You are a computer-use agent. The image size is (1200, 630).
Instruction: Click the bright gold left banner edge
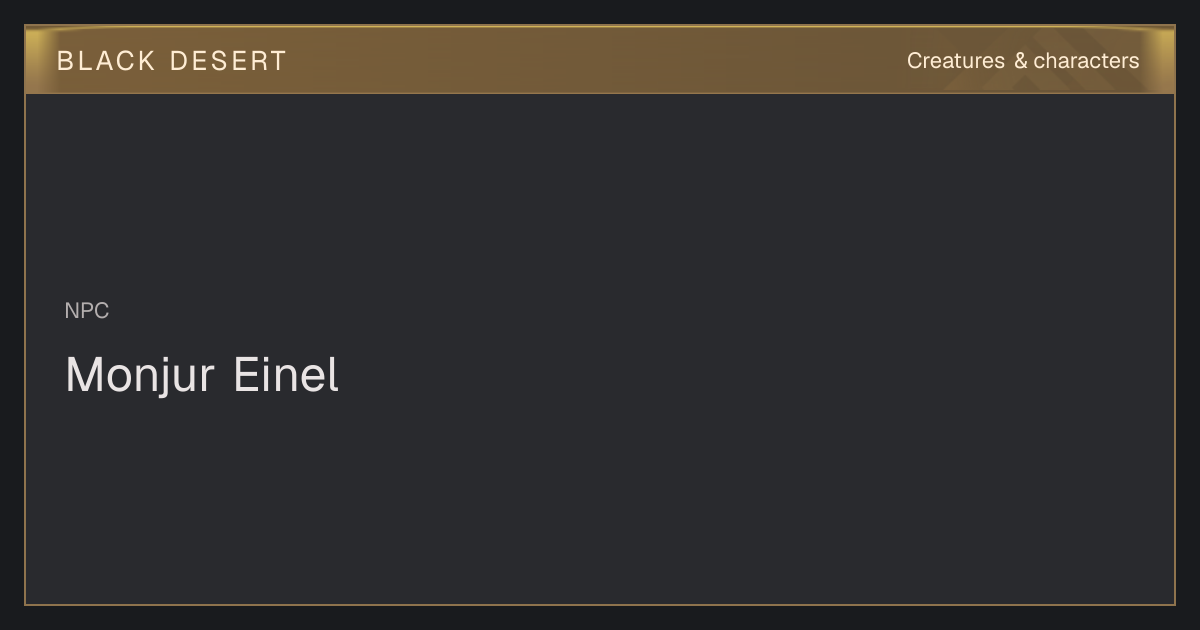pyautogui.click(x=38, y=60)
